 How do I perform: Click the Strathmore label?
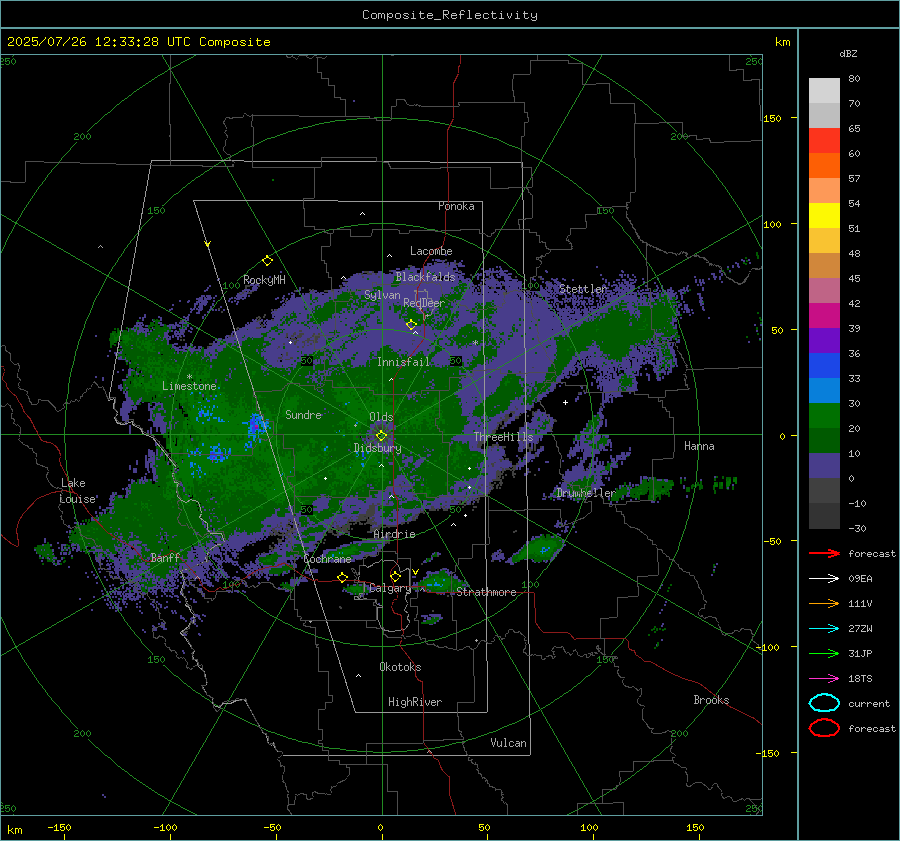tap(486, 592)
